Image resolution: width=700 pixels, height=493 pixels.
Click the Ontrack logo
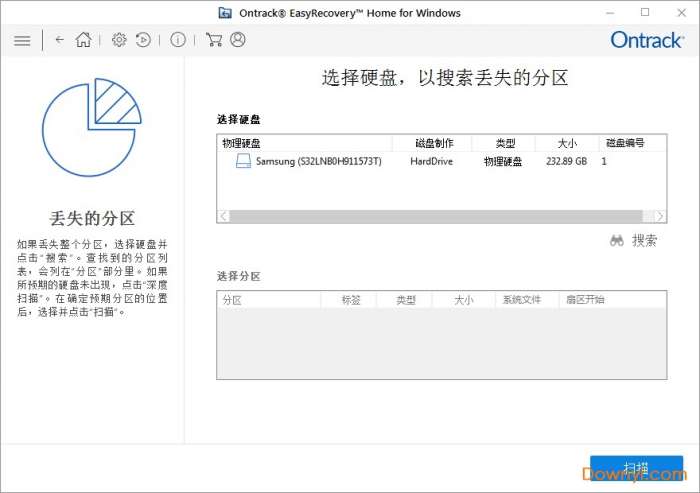pyautogui.click(x=647, y=40)
